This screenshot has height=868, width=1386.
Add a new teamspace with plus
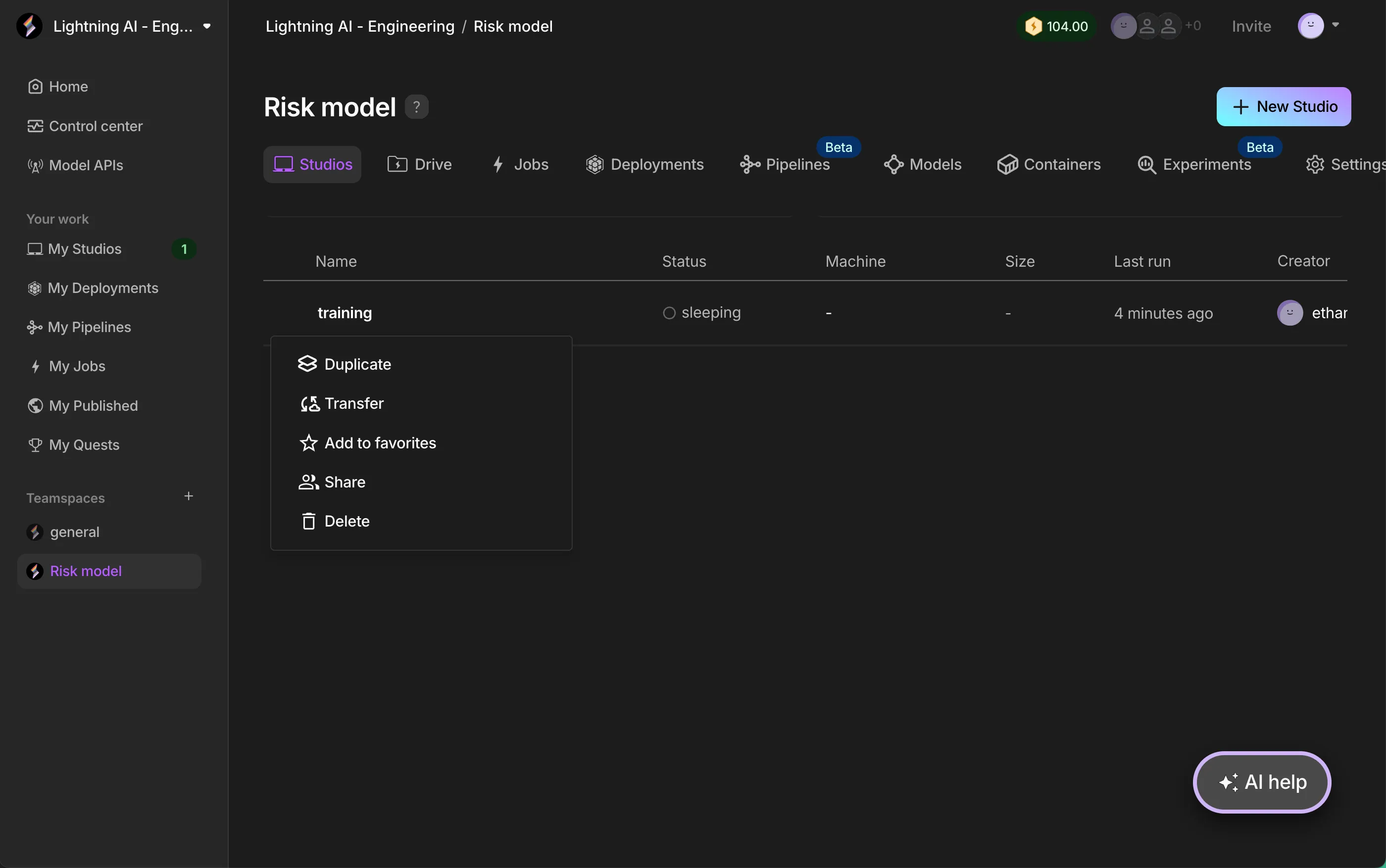tap(188, 496)
